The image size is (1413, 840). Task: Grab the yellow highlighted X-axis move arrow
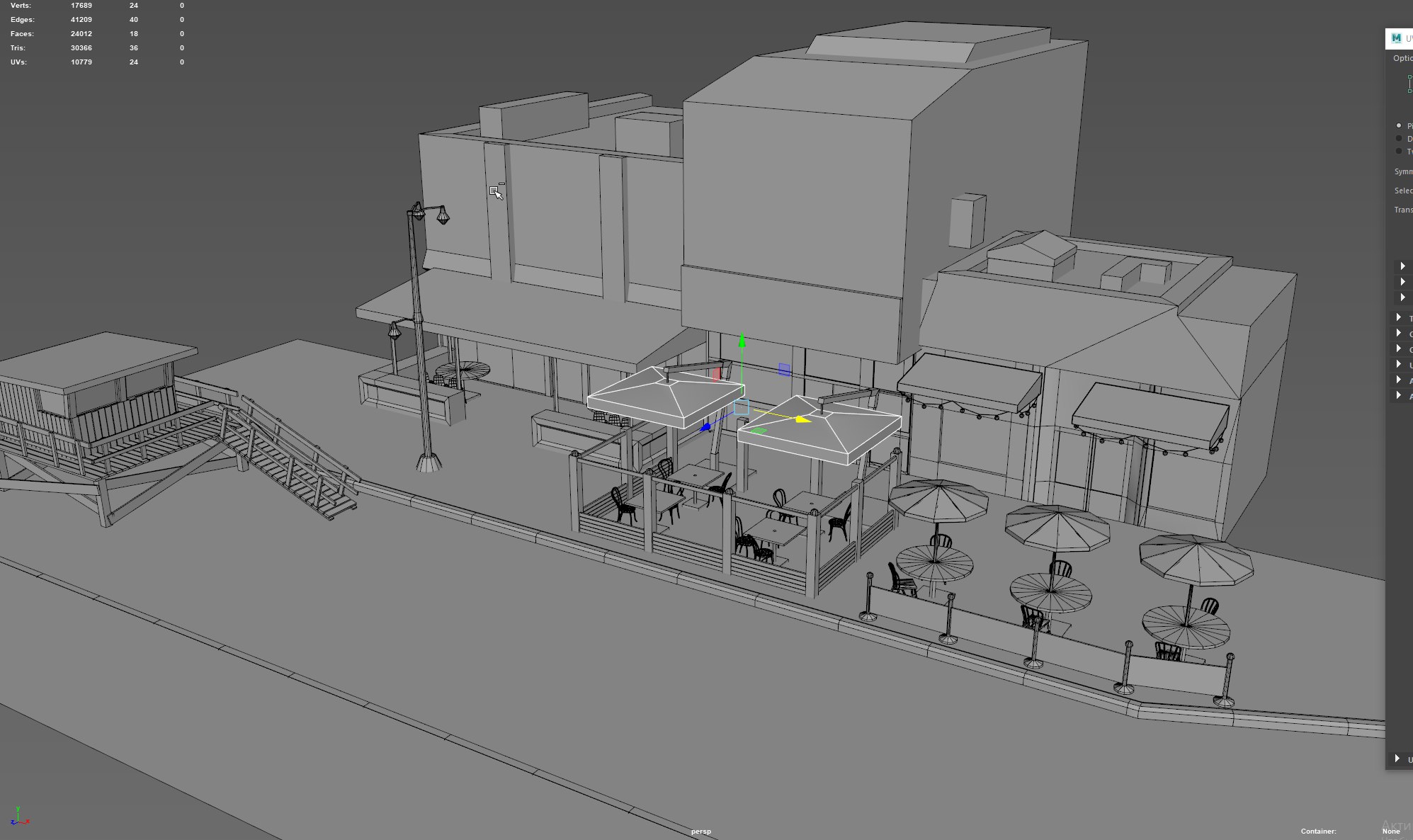point(802,419)
